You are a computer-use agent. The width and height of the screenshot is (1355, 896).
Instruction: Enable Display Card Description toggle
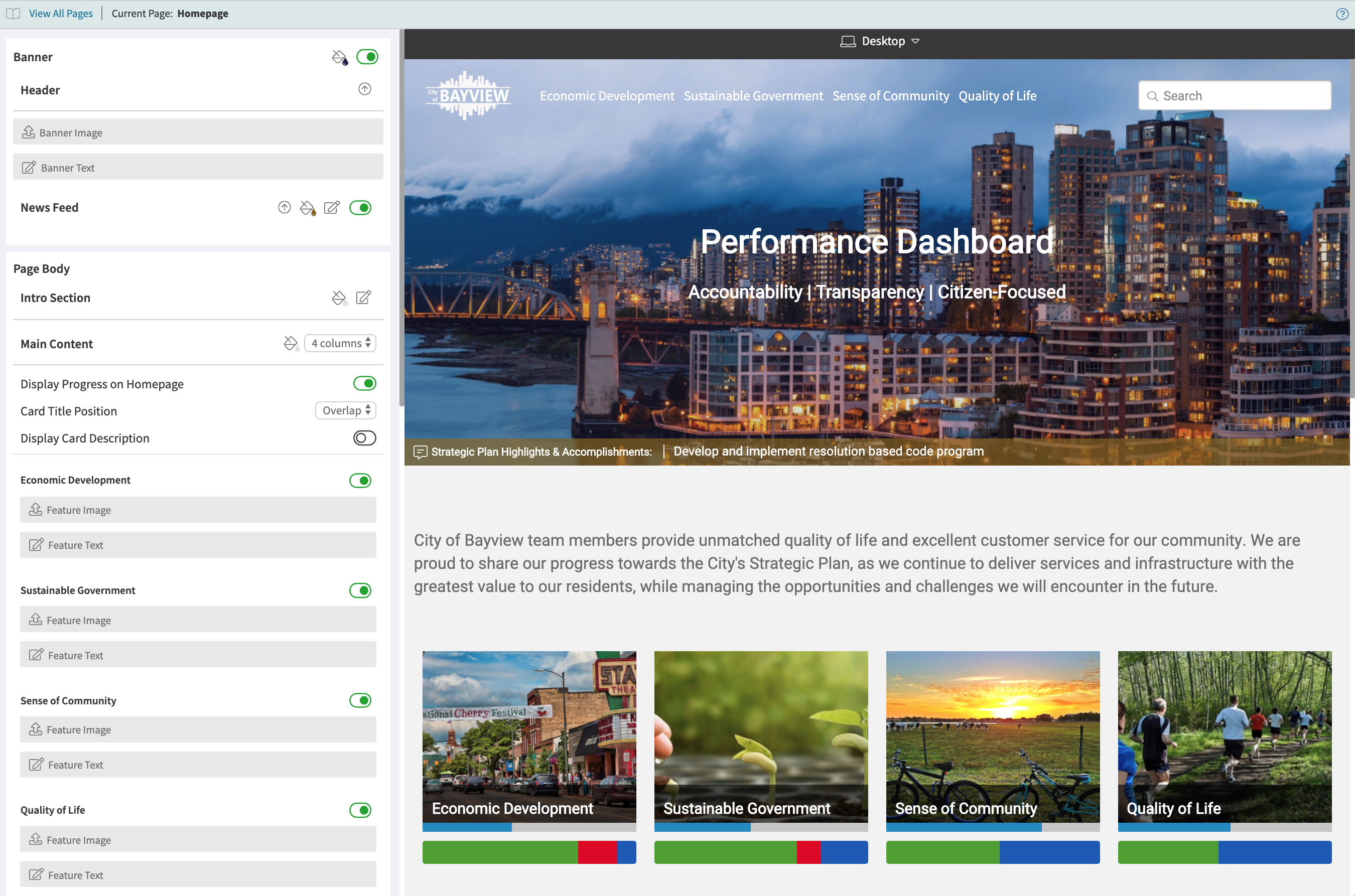tap(365, 438)
